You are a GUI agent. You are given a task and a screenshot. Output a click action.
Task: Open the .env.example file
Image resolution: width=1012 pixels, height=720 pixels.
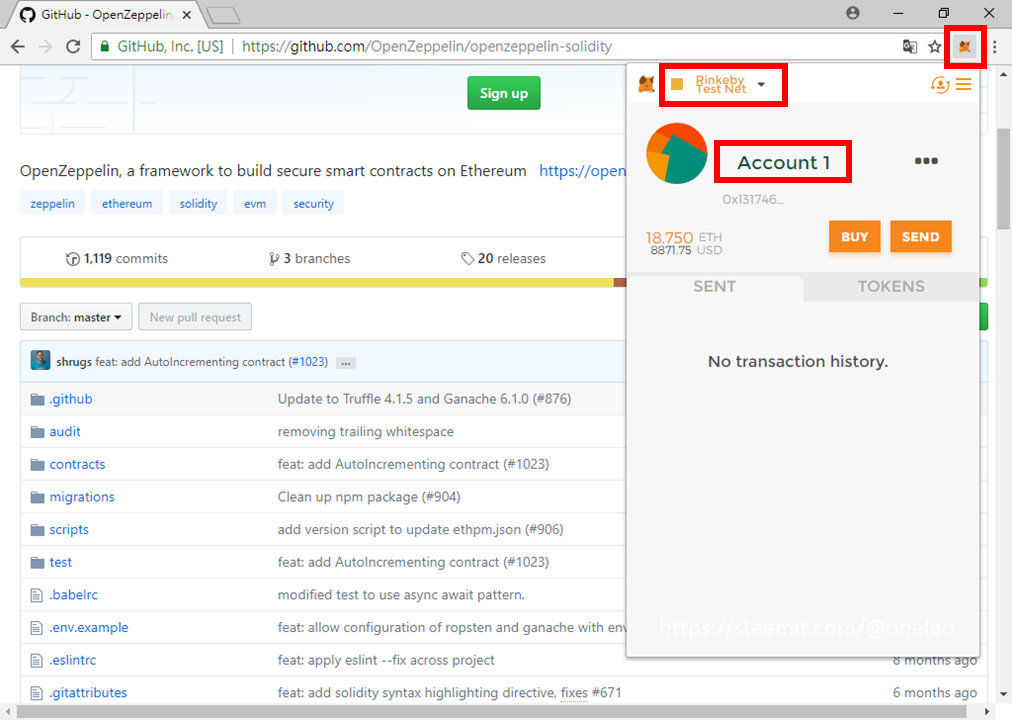click(x=89, y=628)
